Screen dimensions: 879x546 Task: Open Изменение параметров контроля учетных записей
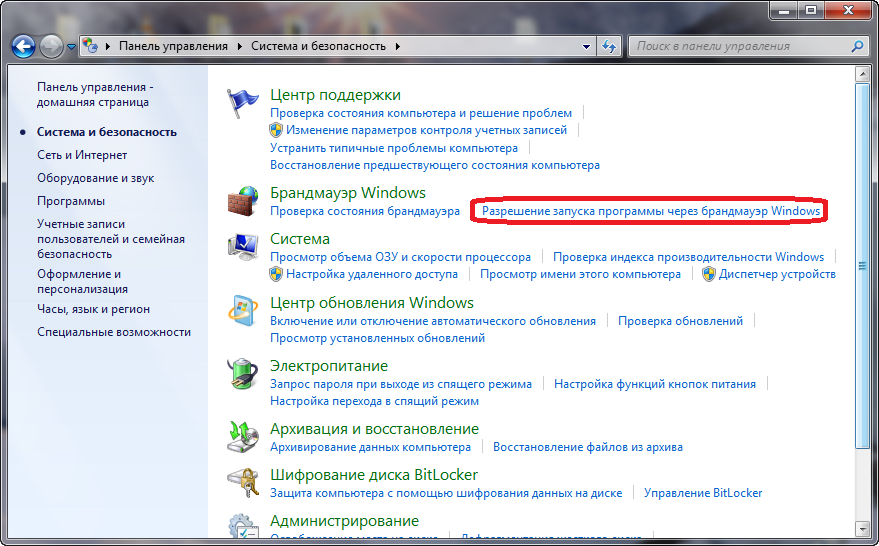(427, 130)
